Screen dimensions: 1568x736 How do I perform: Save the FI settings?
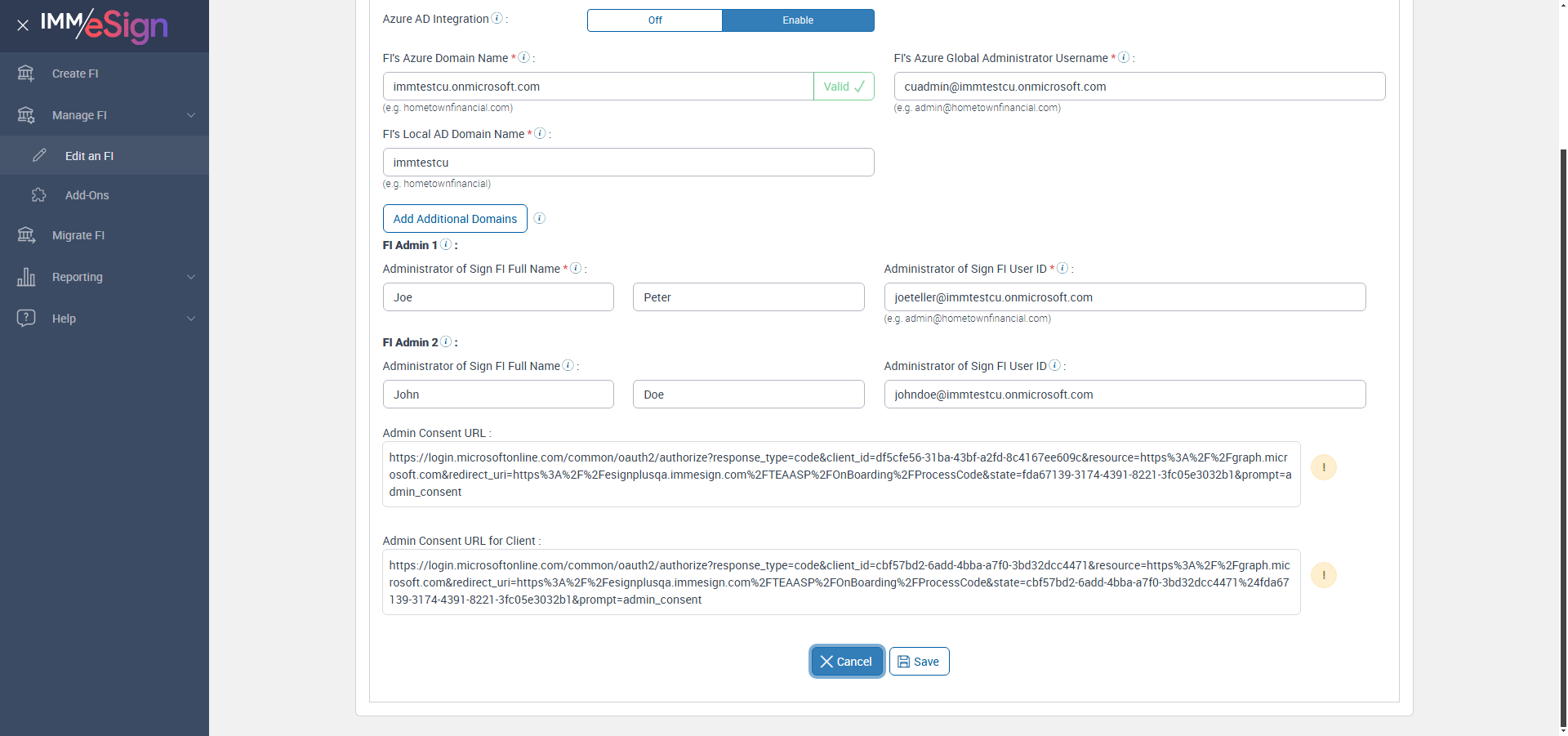(919, 662)
